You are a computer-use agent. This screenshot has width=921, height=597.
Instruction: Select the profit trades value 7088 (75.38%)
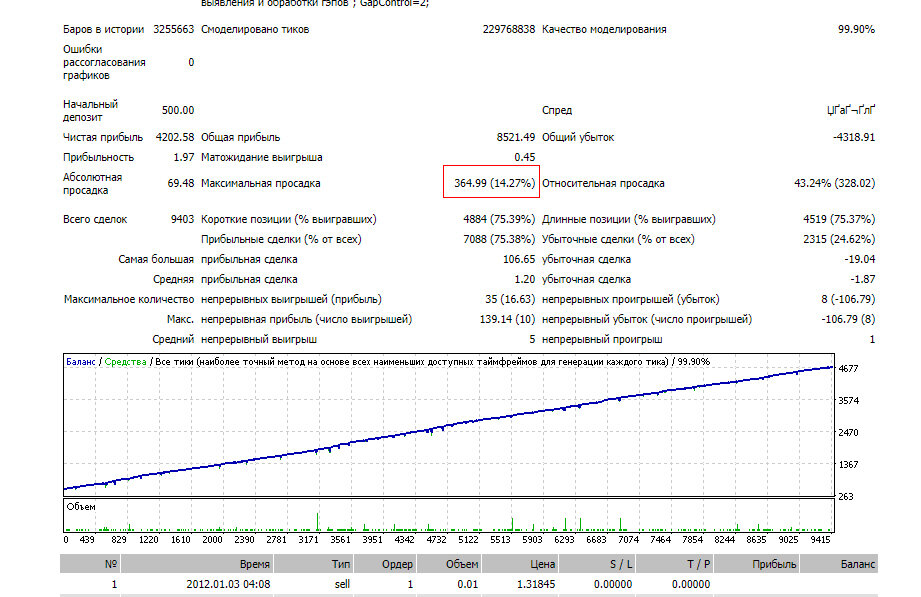499,240
